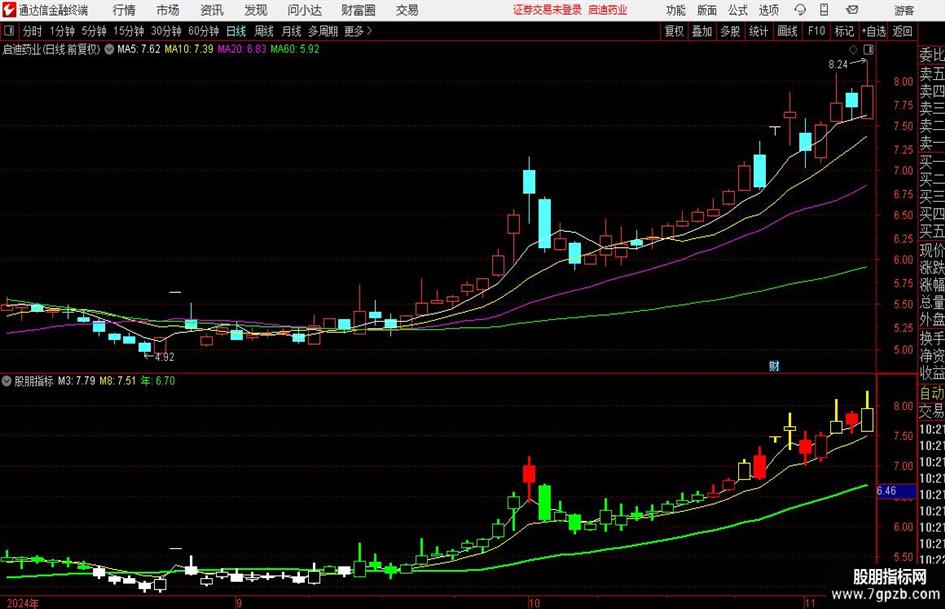Click the 财 marker on chart
The height and width of the screenshot is (609, 945).
click(x=774, y=366)
